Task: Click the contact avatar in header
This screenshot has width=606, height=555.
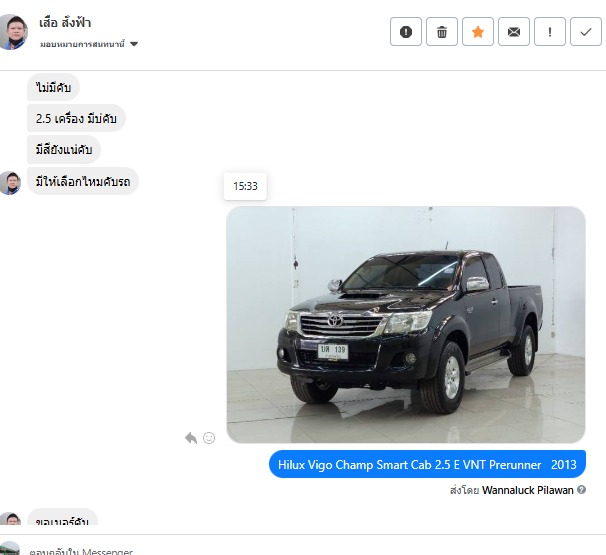Action: [x=13, y=32]
